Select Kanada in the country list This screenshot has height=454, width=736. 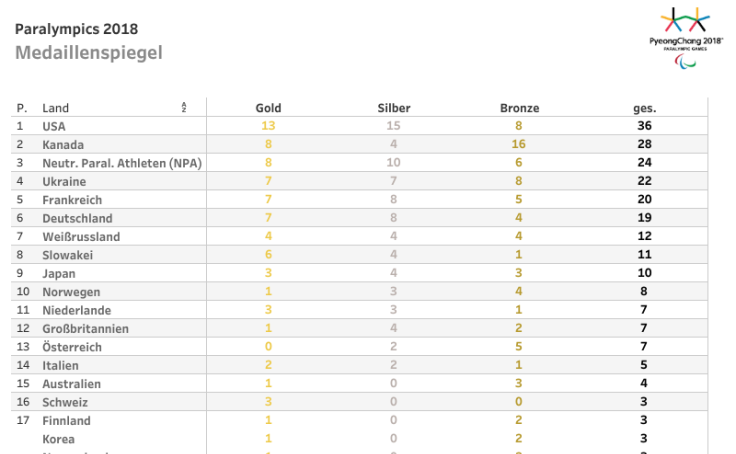pos(62,145)
